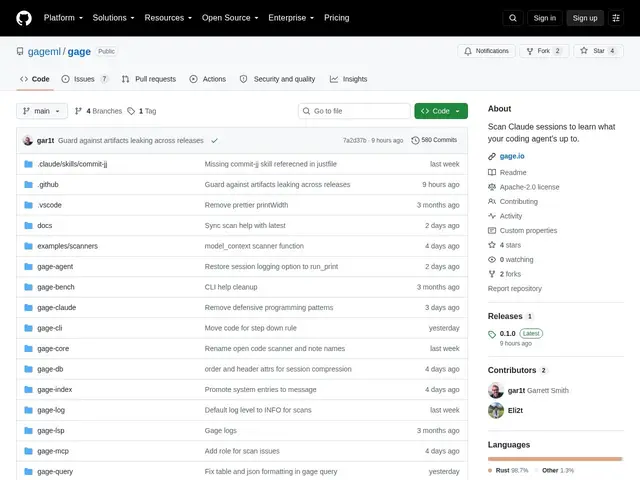Click the Other 1.3% language legend

coord(554,471)
